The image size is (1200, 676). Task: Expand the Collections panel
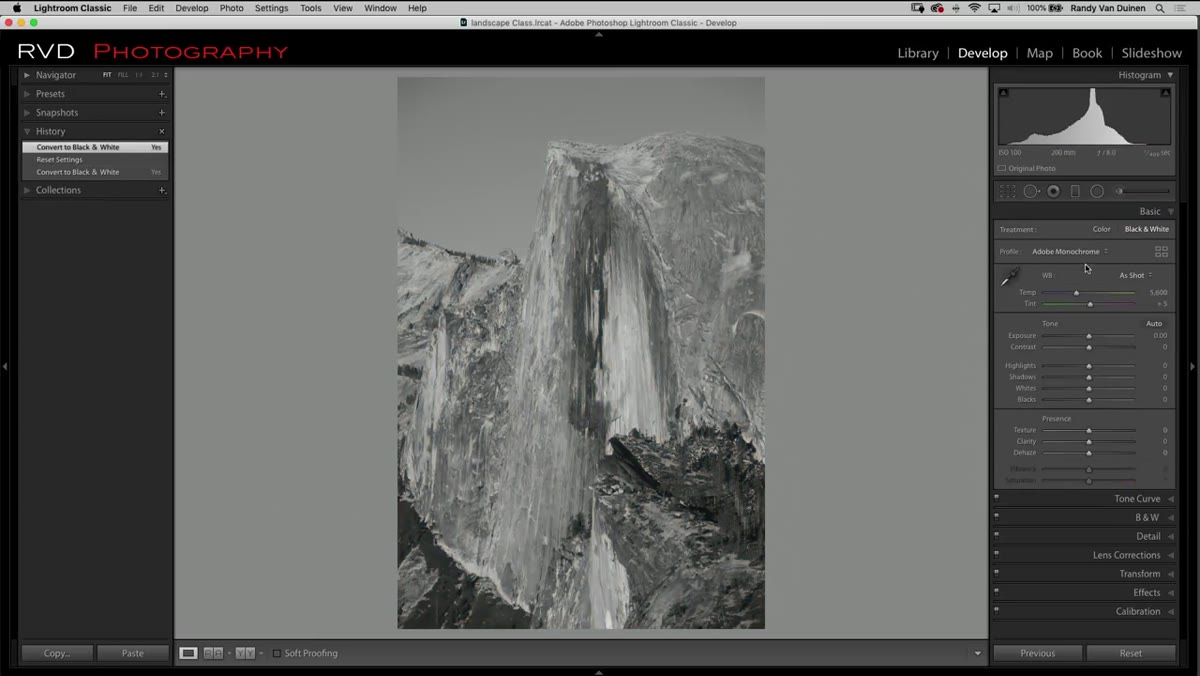(x=27, y=190)
